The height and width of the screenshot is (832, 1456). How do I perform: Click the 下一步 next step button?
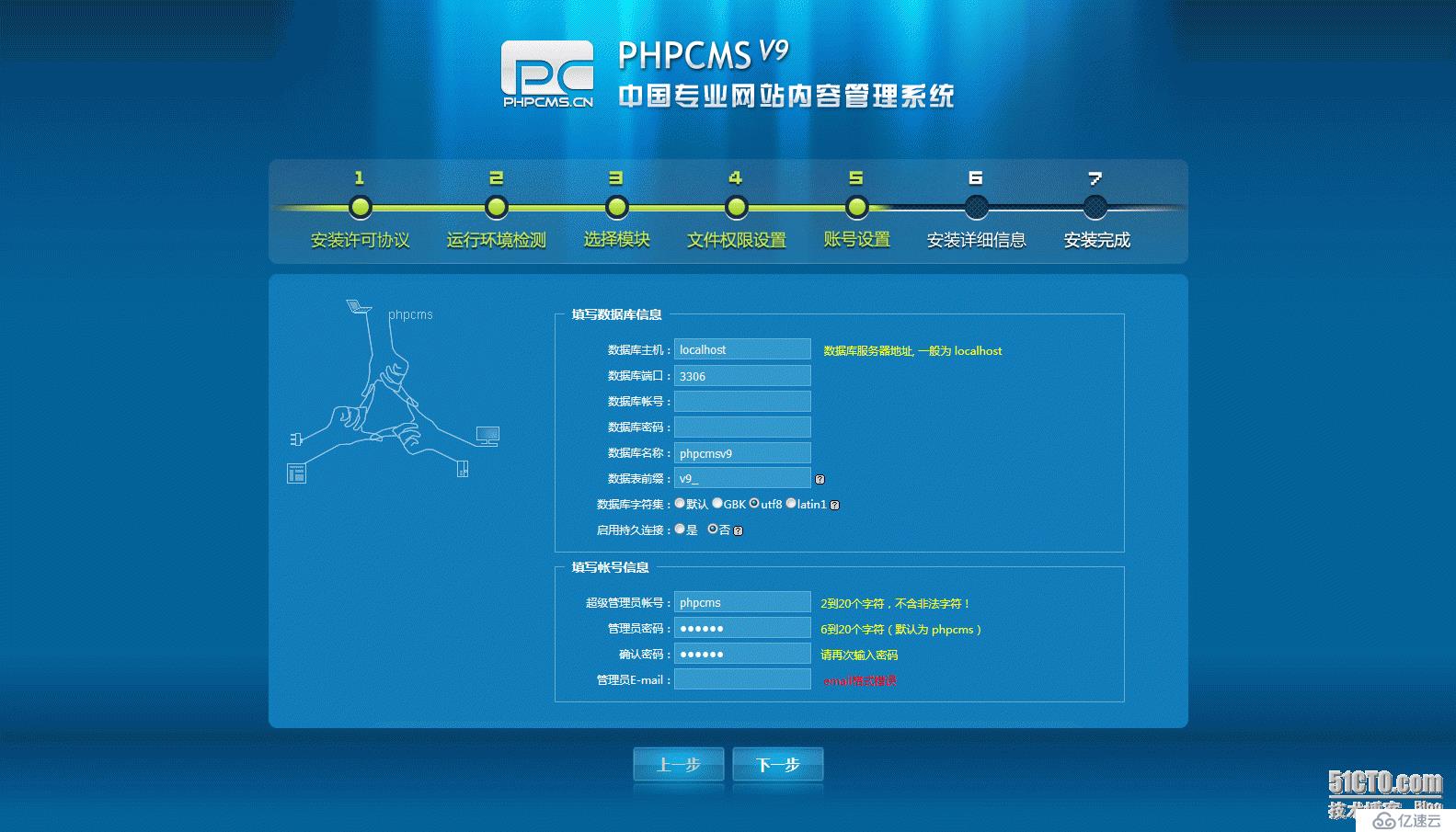click(778, 765)
